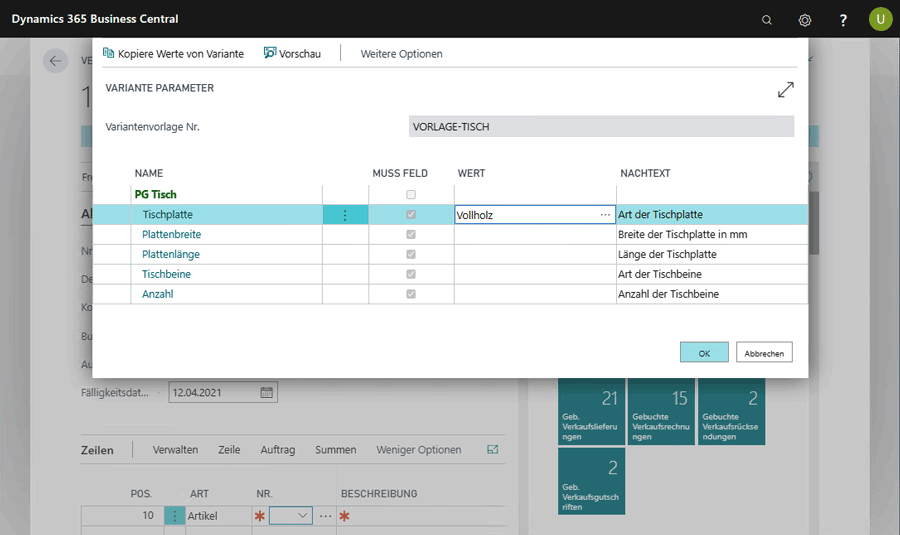Click the Variantenvorlage Nr. field VORLAGE-TISCH
This screenshot has width=900, height=535.
point(601,126)
